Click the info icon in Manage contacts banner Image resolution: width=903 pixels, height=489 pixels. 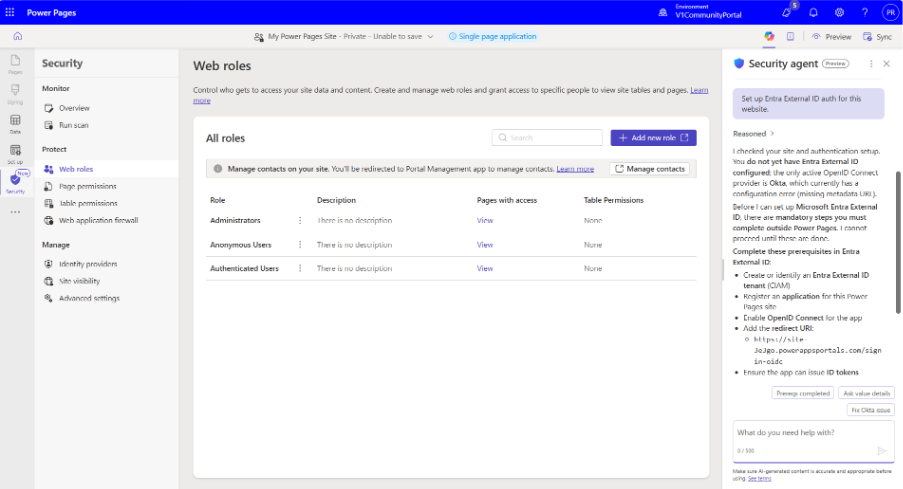tap(218, 169)
